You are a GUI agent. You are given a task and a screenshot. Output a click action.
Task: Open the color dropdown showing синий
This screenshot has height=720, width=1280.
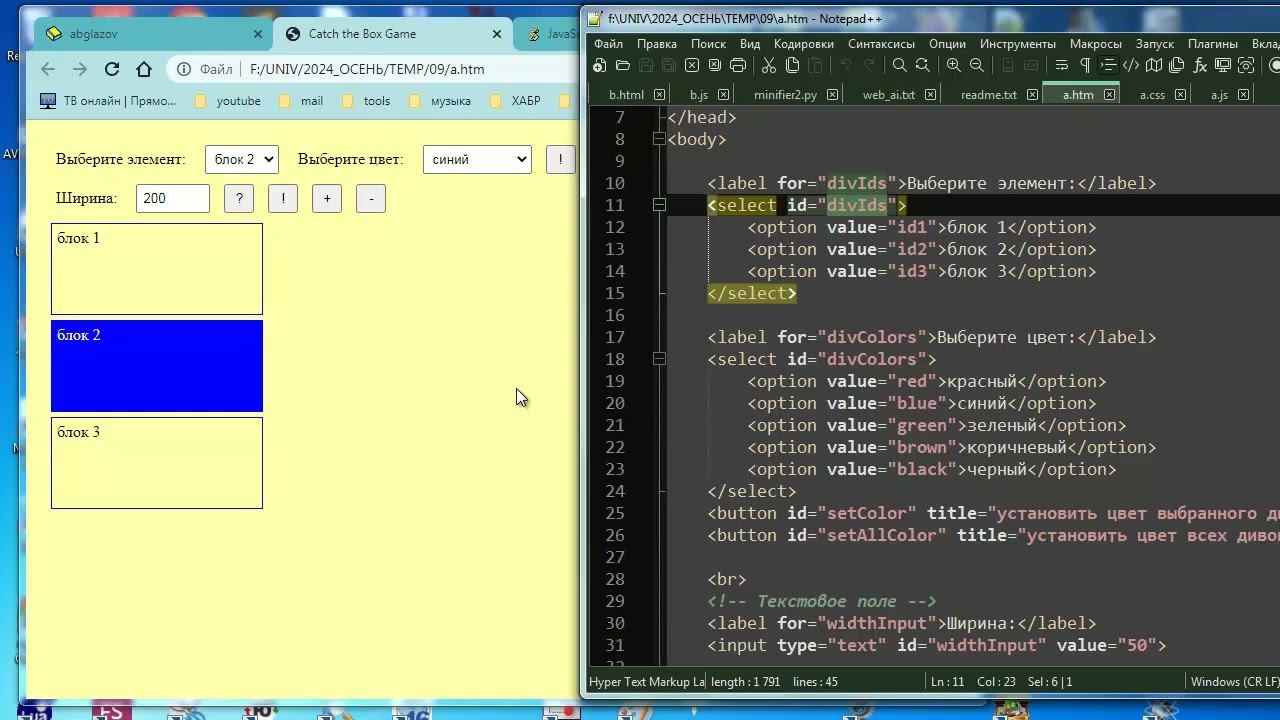tap(477, 159)
